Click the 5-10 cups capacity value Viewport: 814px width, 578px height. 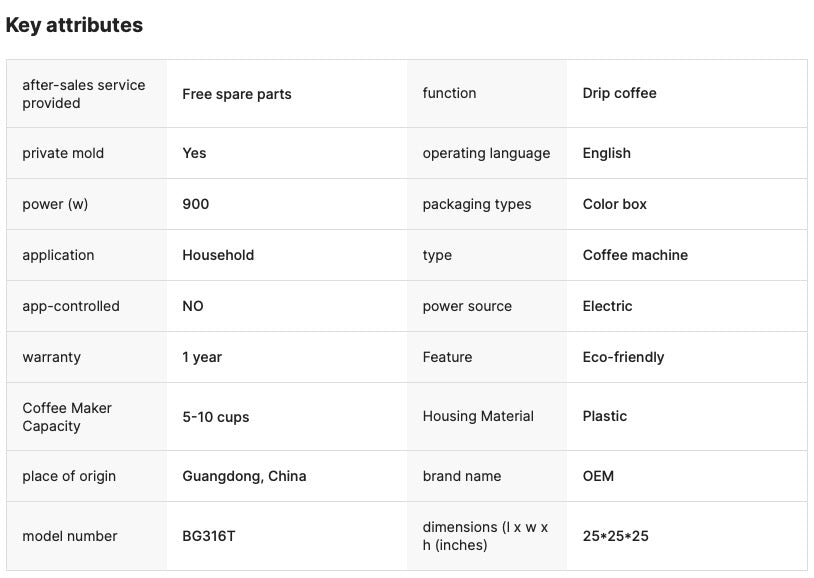(x=216, y=417)
